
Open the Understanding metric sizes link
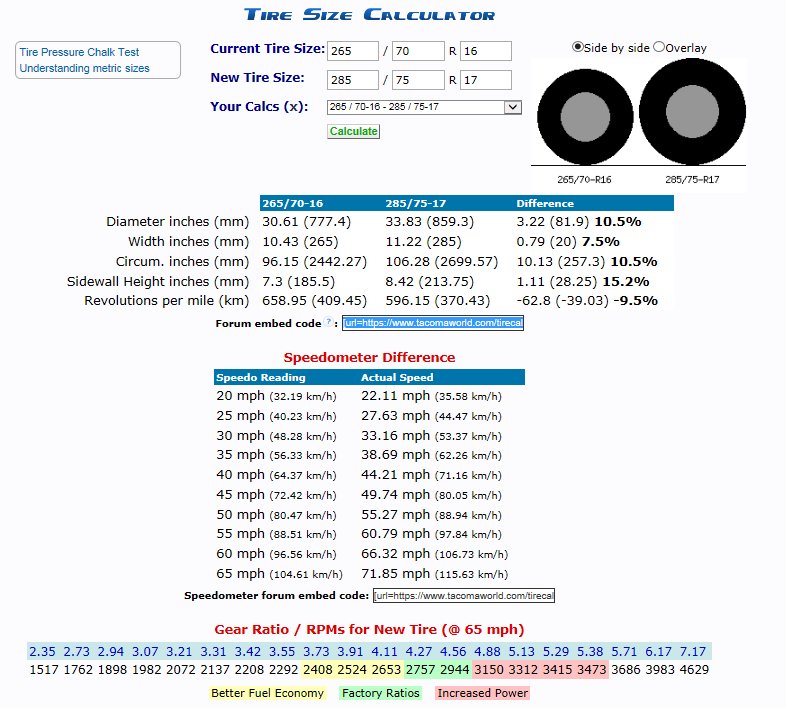click(x=84, y=68)
